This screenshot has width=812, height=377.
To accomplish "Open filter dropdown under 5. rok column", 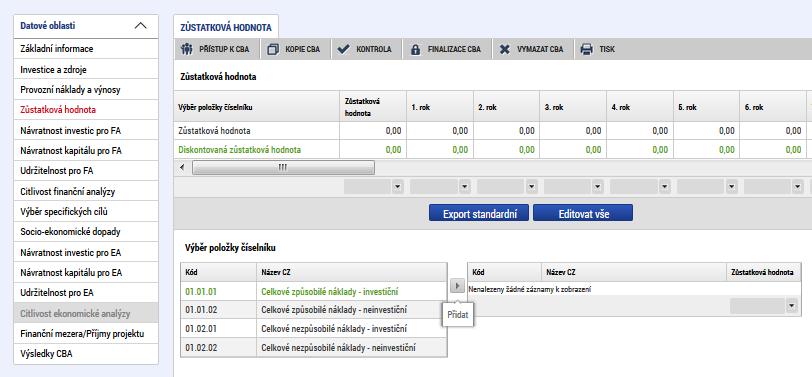I will [x=731, y=187].
